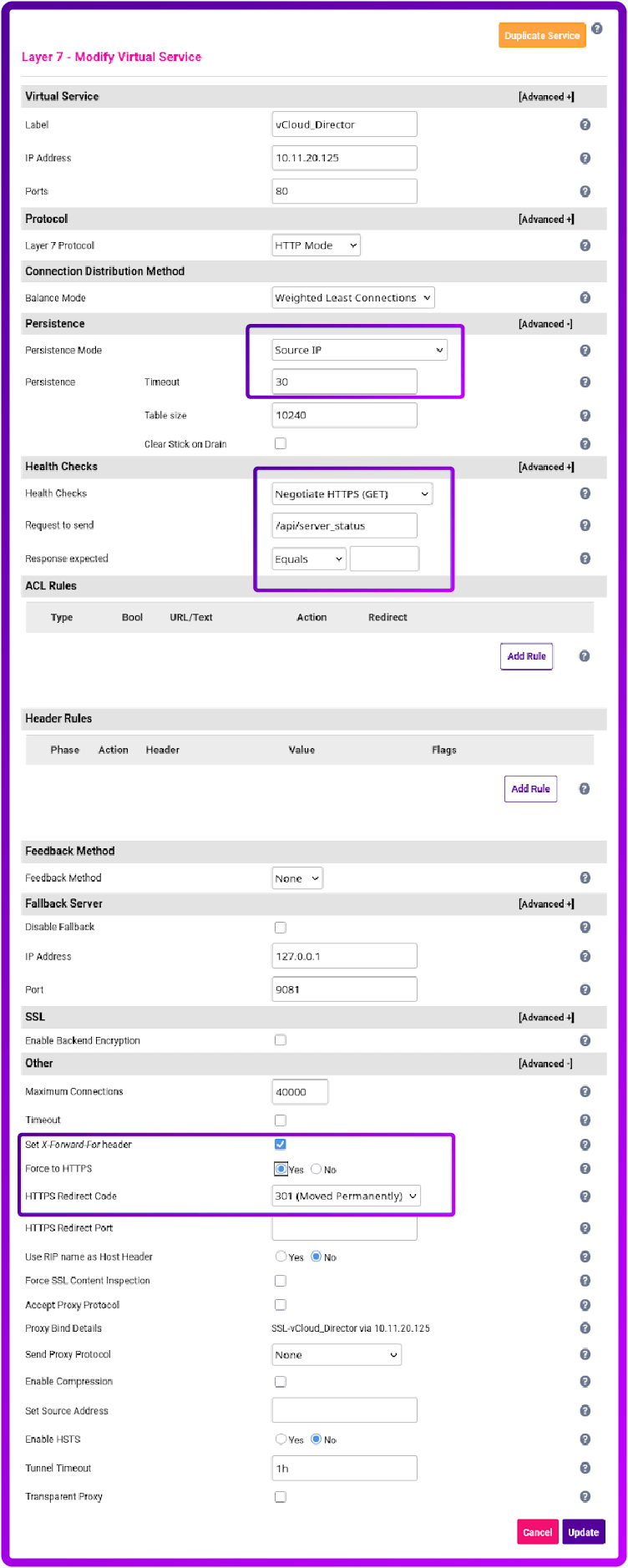This screenshot has height=1568, width=628.
Task: Select Yes for Enable HSTS
Action: click(x=281, y=1439)
